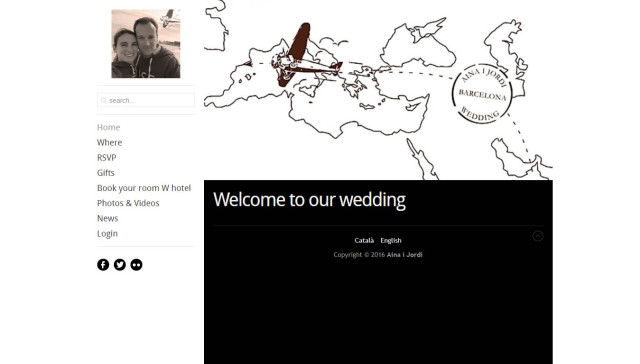Viewport: 640px width, 364px height.
Task: Open the Login link
Action: click(107, 233)
